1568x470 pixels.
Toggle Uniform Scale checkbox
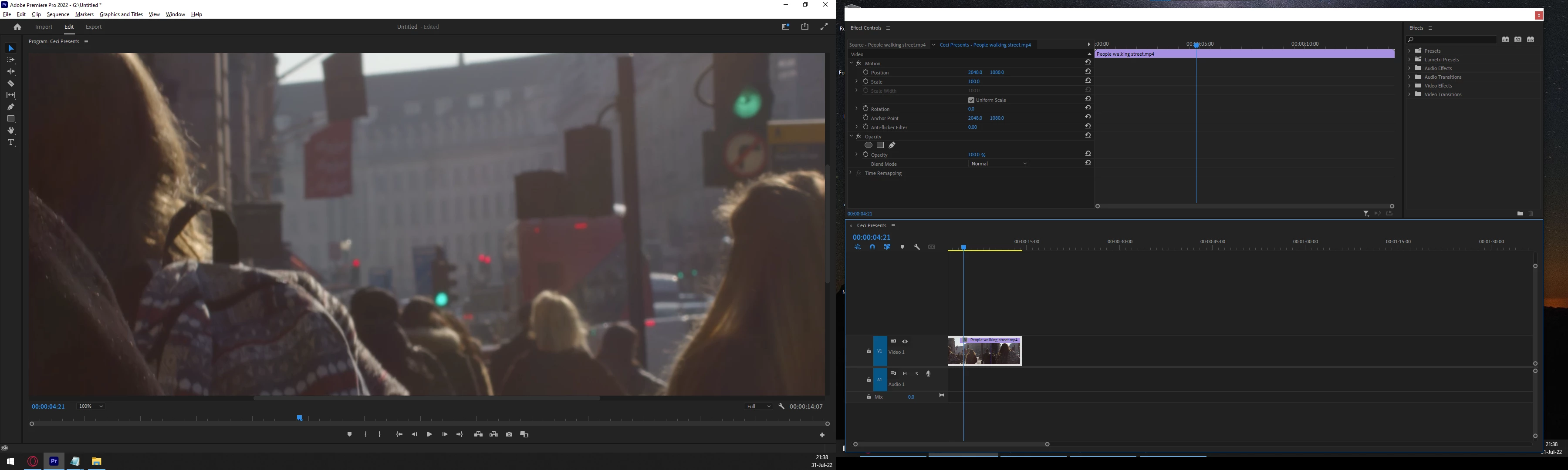click(x=971, y=101)
